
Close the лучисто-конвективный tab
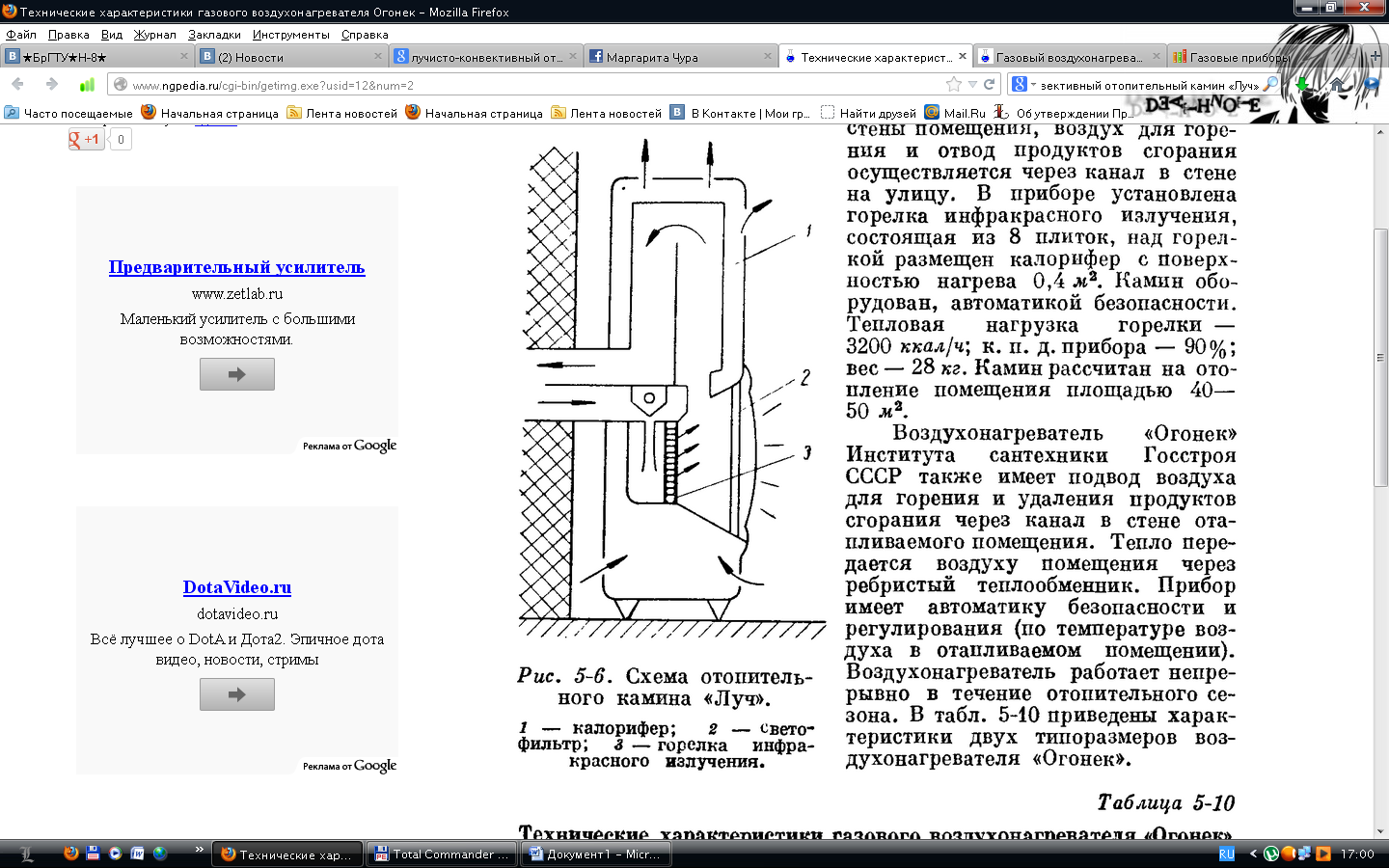(x=573, y=57)
